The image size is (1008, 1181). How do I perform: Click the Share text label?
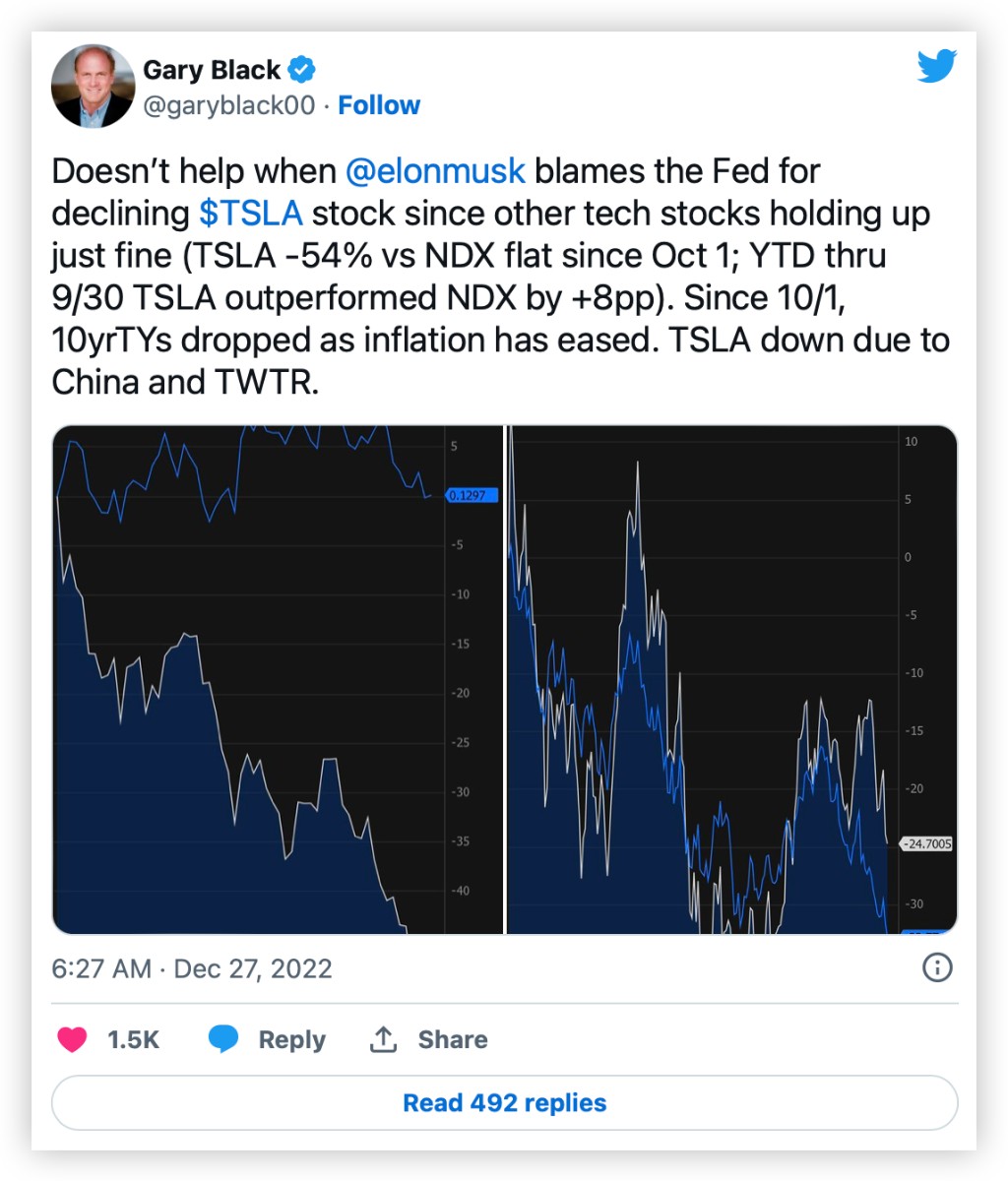pyautogui.click(x=452, y=1039)
